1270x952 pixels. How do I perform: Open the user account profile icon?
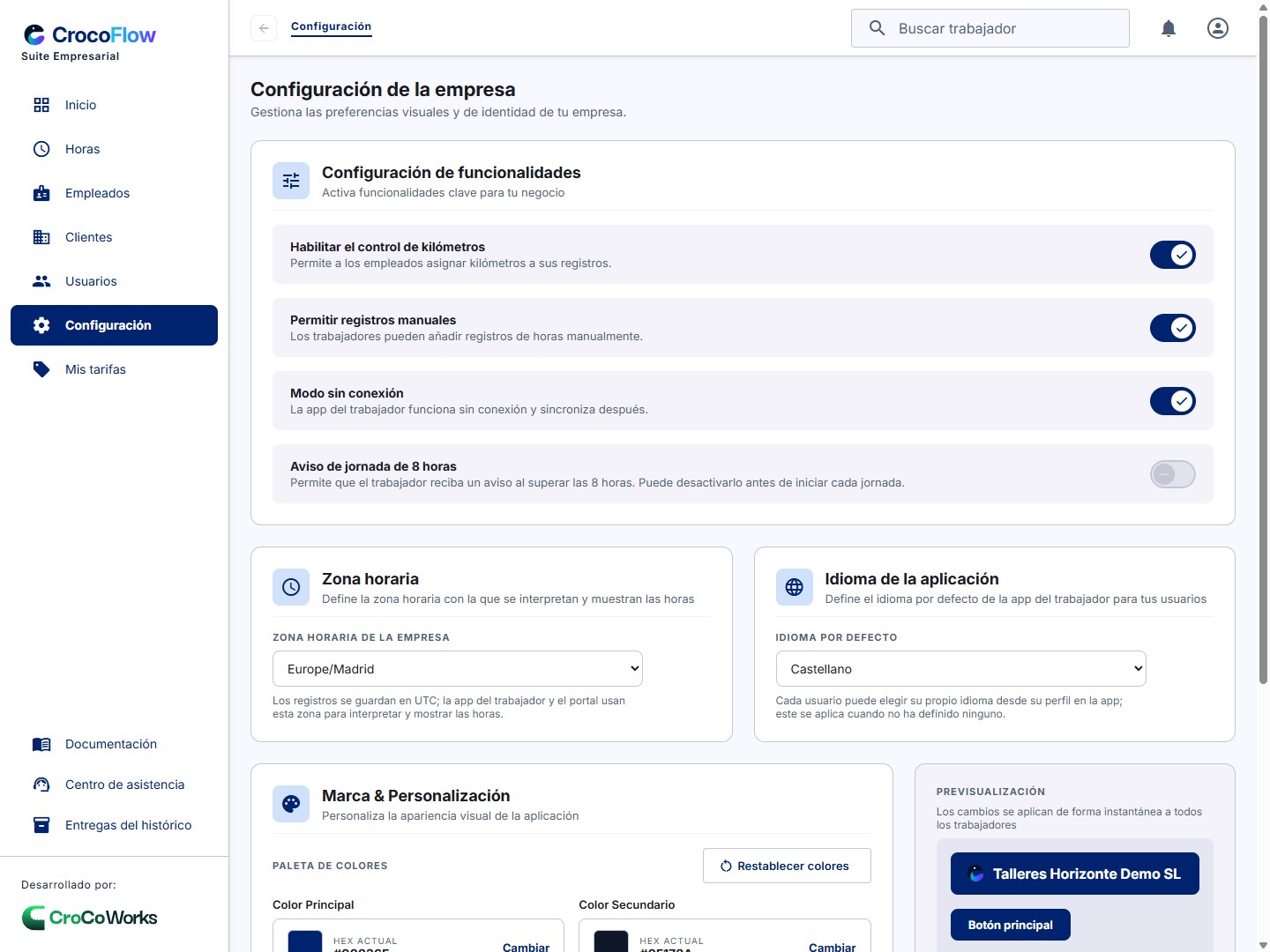click(1218, 28)
